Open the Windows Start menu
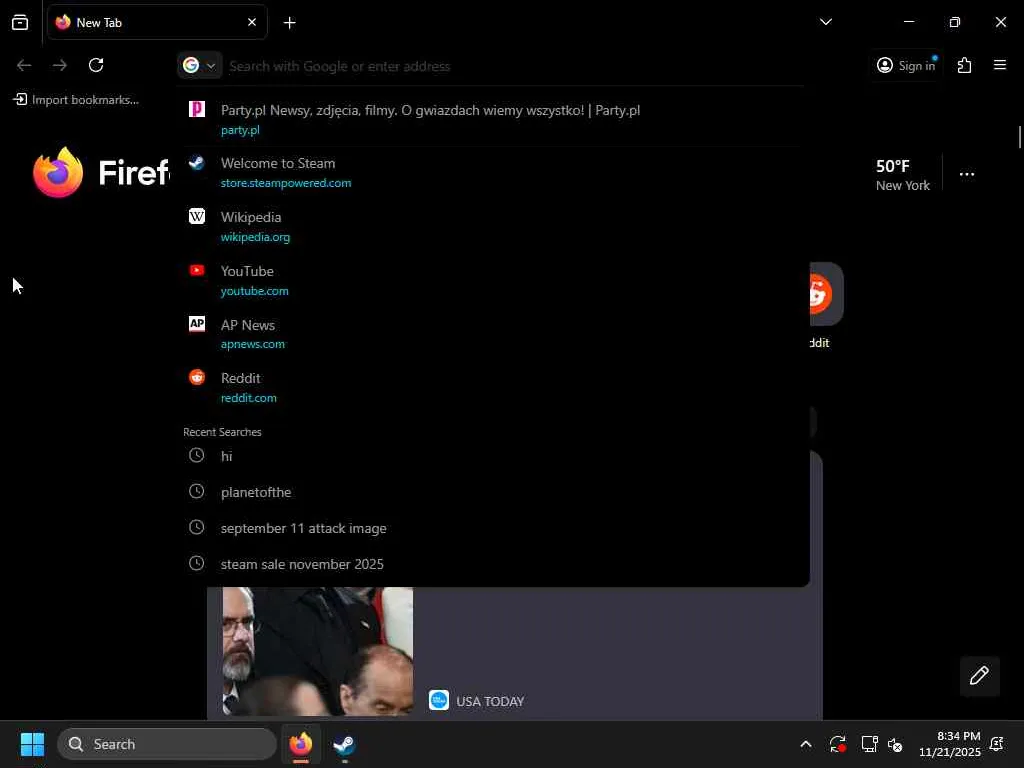Image resolution: width=1024 pixels, height=768 pixels. coord(33,744)
